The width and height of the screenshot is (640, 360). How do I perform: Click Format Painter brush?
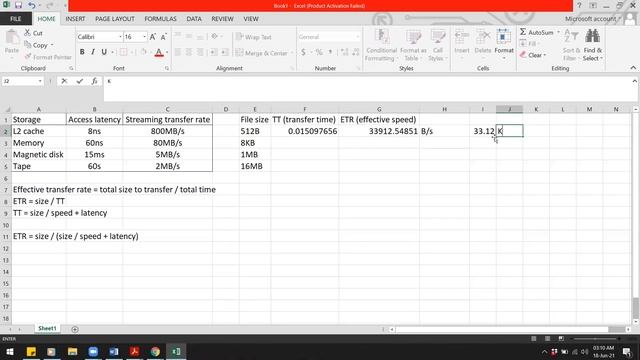48,57
